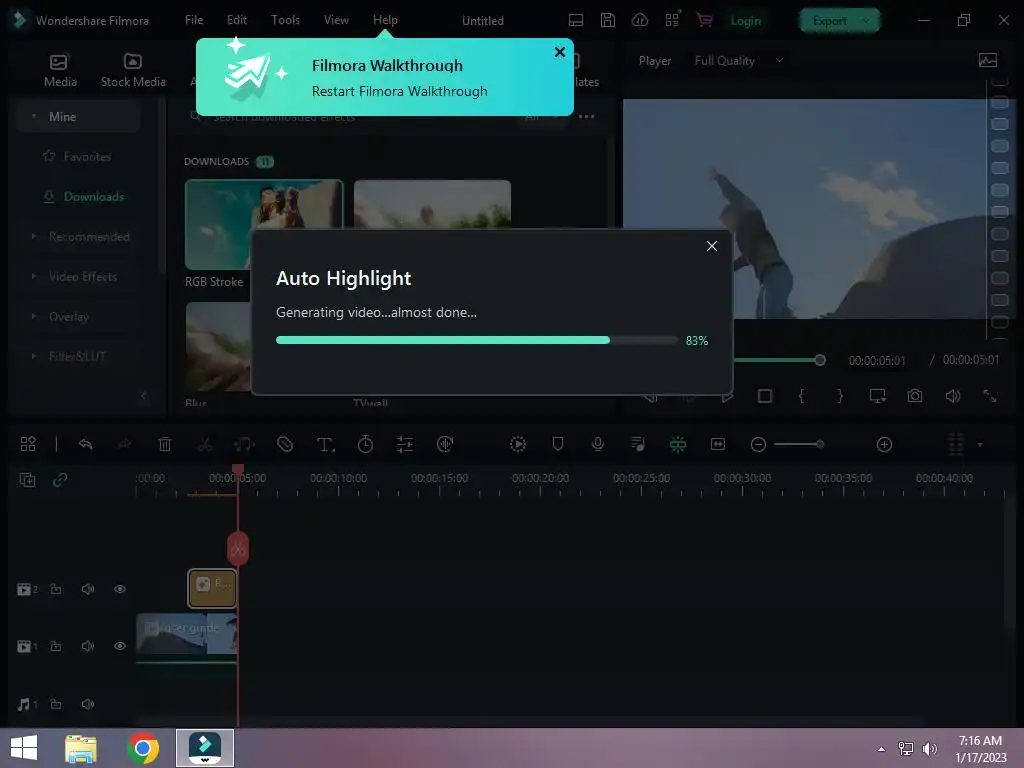This screenshot has width=1024, height=768.
Task: Click the tag icon in timeline toolbar
Action: [x=285, y=444]
